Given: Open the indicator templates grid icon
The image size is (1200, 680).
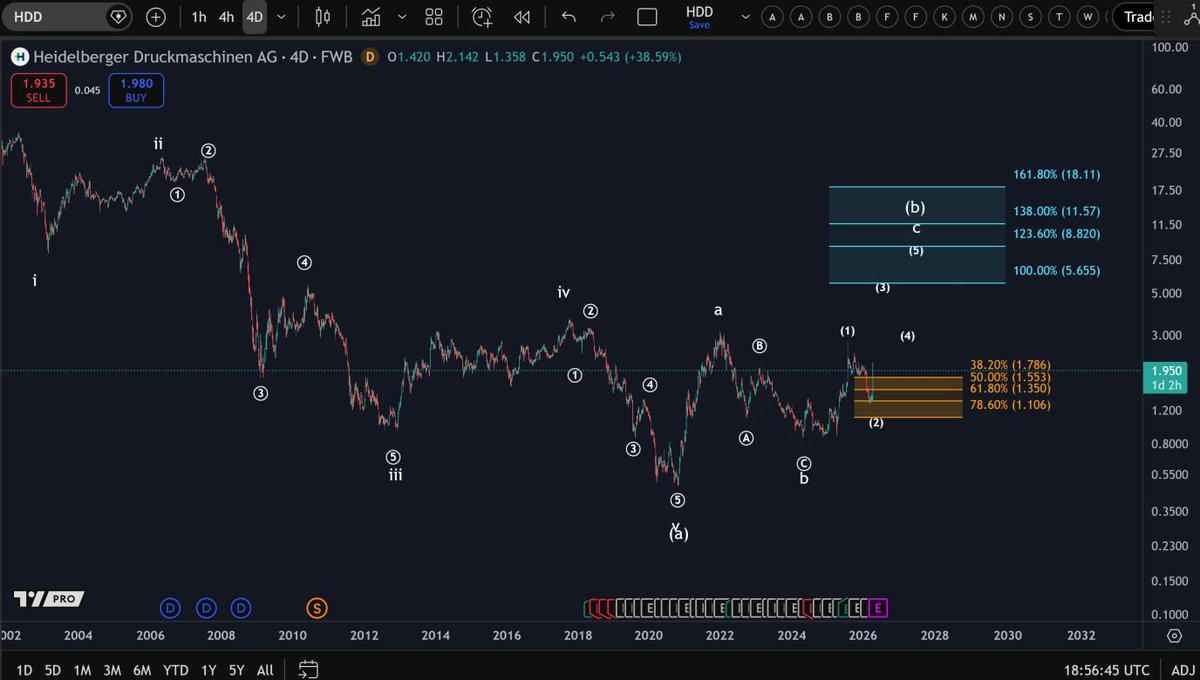Looking at the screenshot, I should tap(433, 17).
